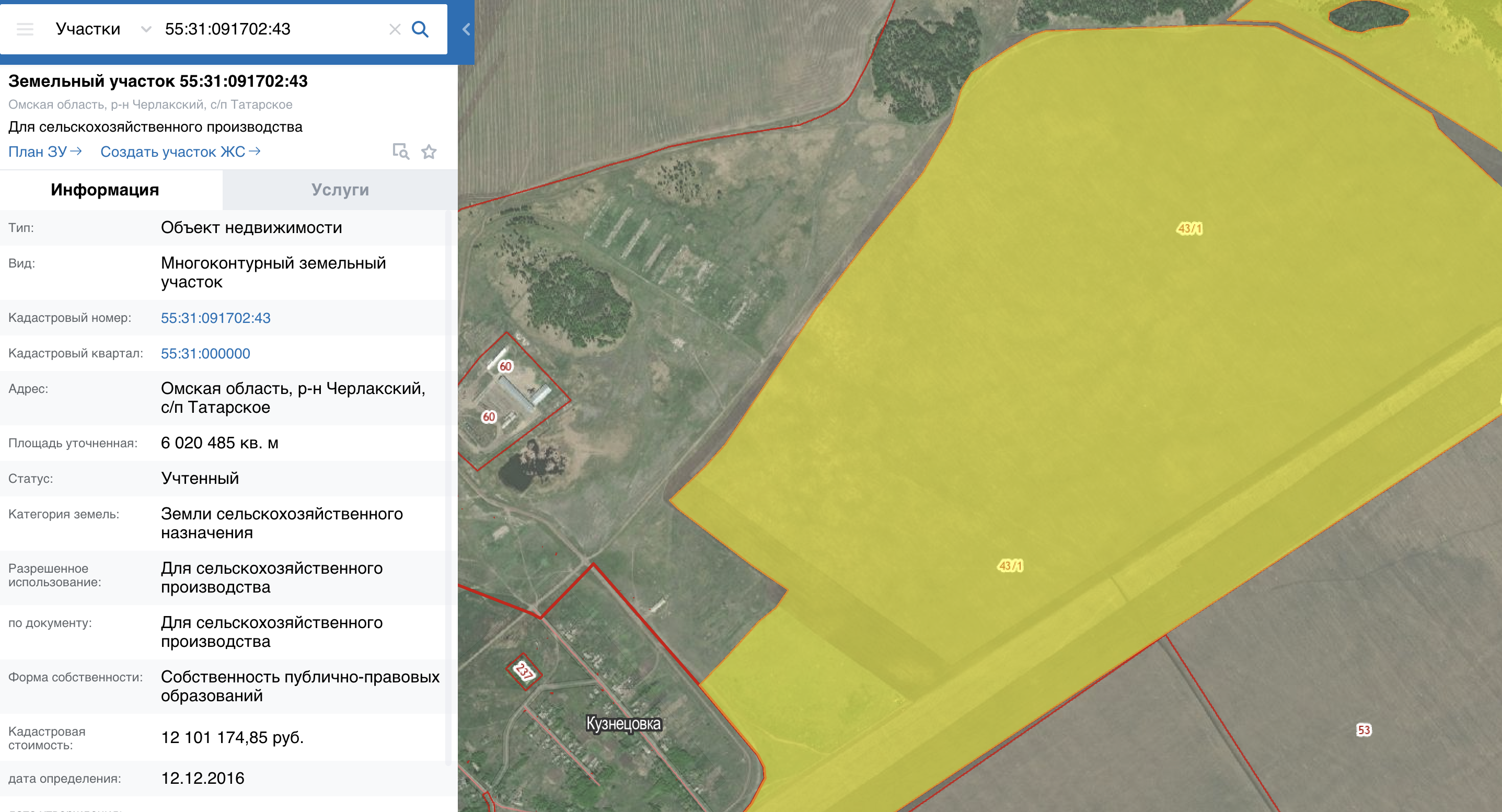
Task: Switch to the Информация tab
Action: [x=105, y=190]
